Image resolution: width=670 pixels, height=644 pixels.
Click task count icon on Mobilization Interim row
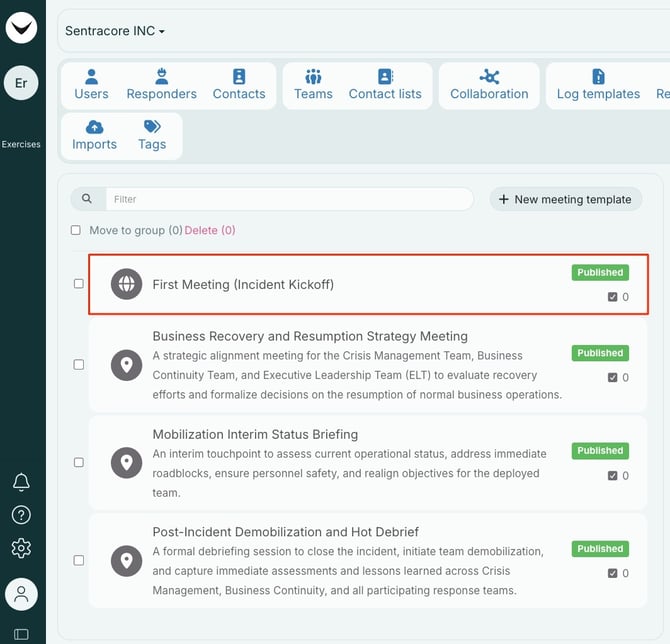(x=612, y=476)
